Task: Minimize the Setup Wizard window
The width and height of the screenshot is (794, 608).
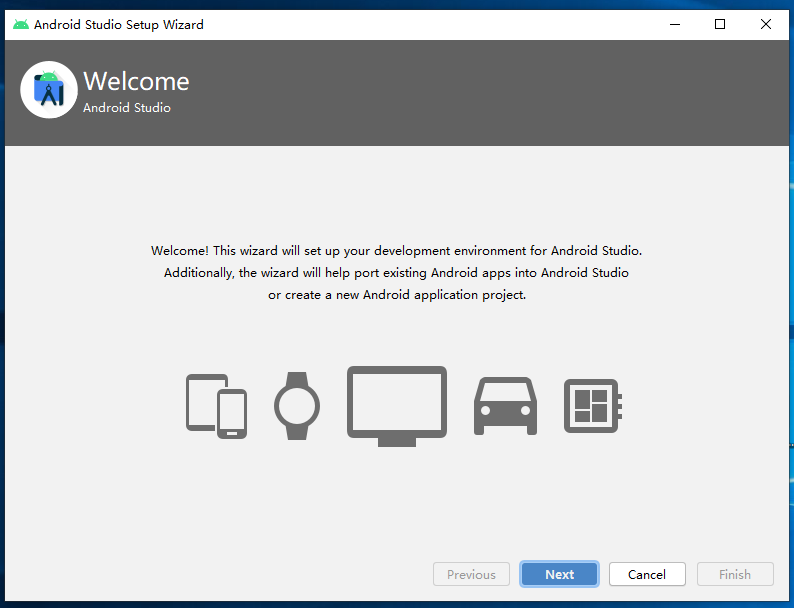Action: [x=674, y=24]
